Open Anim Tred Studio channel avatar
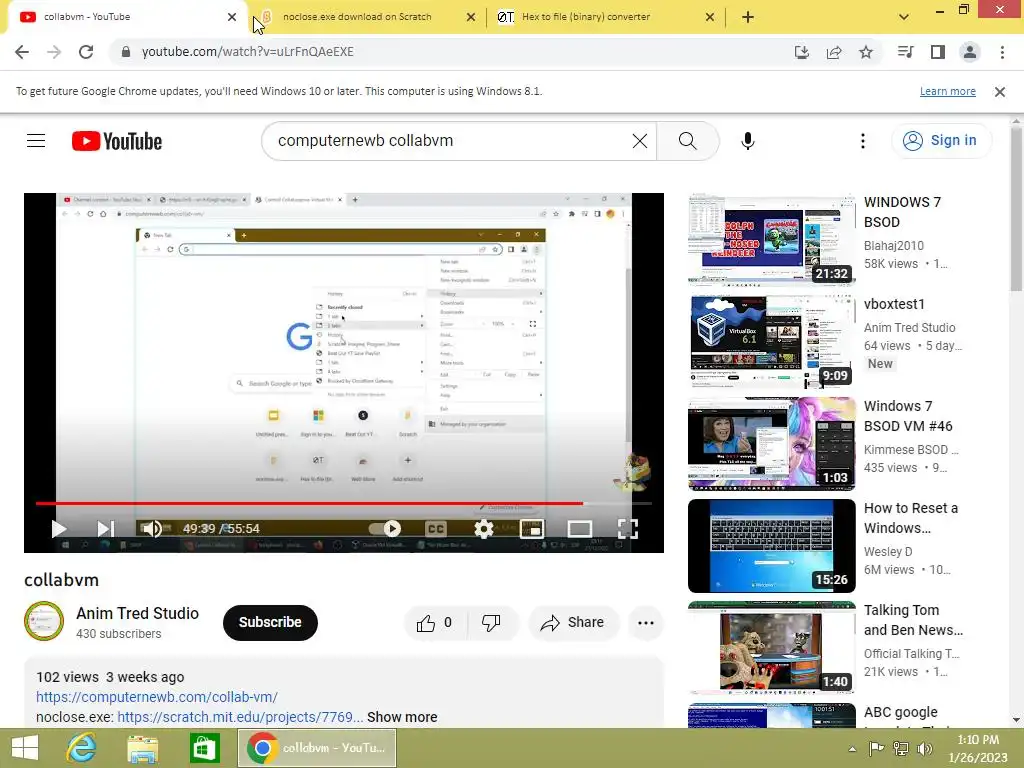This screenshot has width=1024, height=768. 44,621
